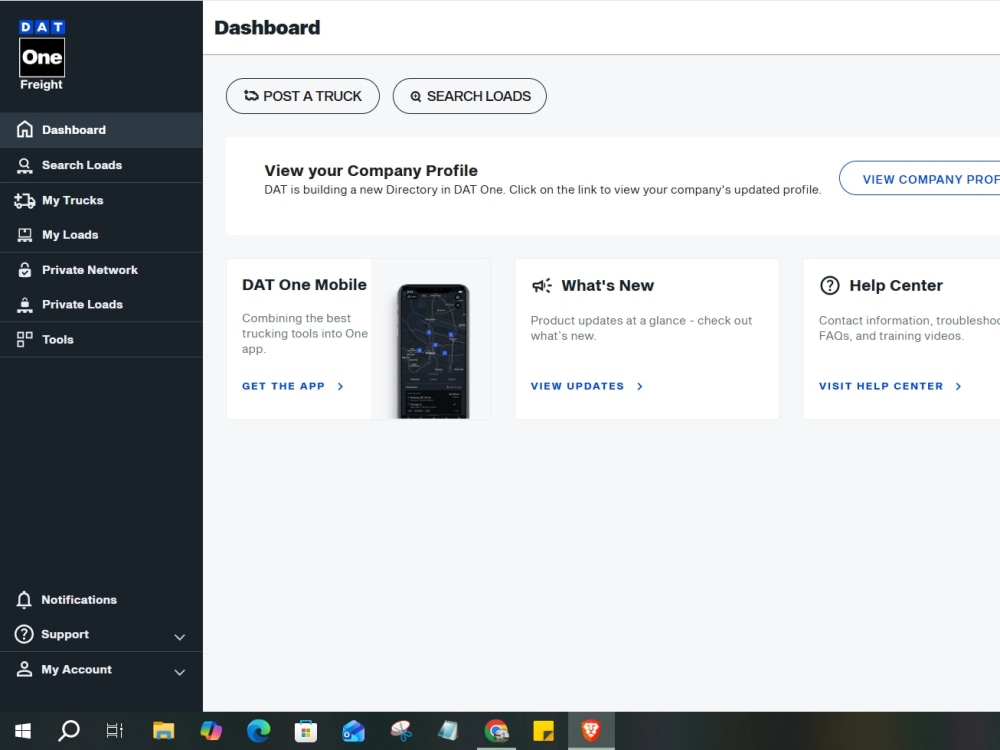The height and width of the screenshot is (750, 1000).
Task: Click the Help Center card title
Action: [x=895, y=286]
